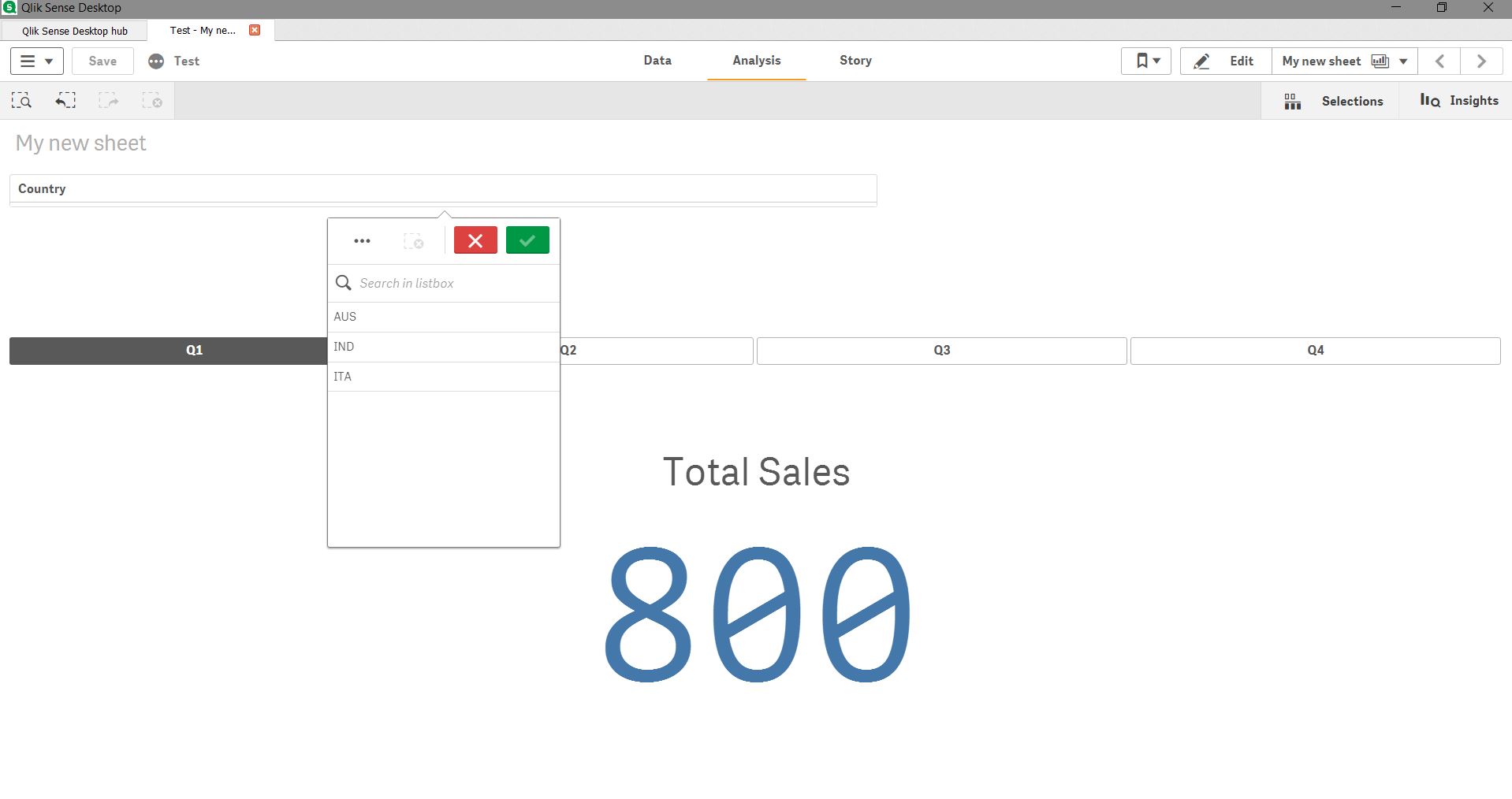
Task: Click the Edit pencil icon
Action: 1201,61
